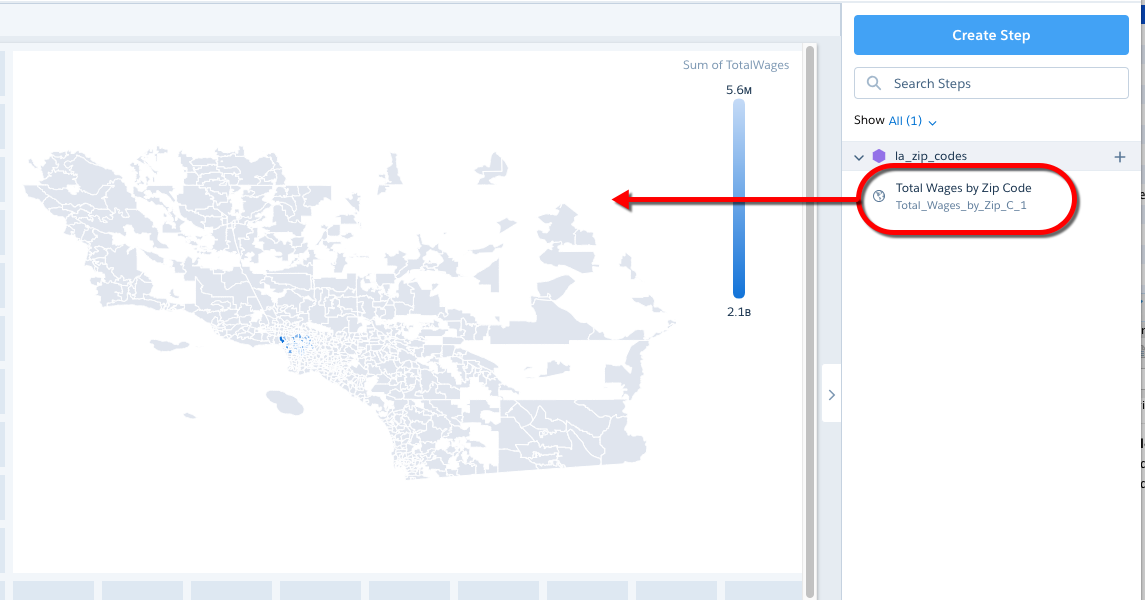Click the map icon beside Total Wages by Zip Code
The height and width of the screenshot is (600, 1145).
pyautogui.click(x=879, y=196)
